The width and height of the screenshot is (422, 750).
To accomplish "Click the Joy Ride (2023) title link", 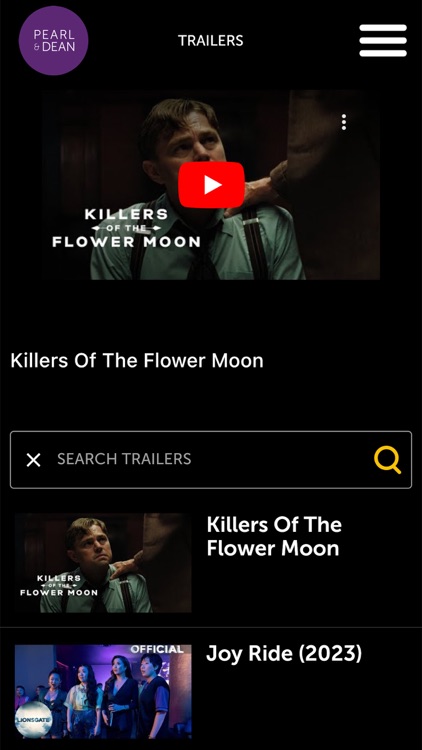I will click(284, 653).
